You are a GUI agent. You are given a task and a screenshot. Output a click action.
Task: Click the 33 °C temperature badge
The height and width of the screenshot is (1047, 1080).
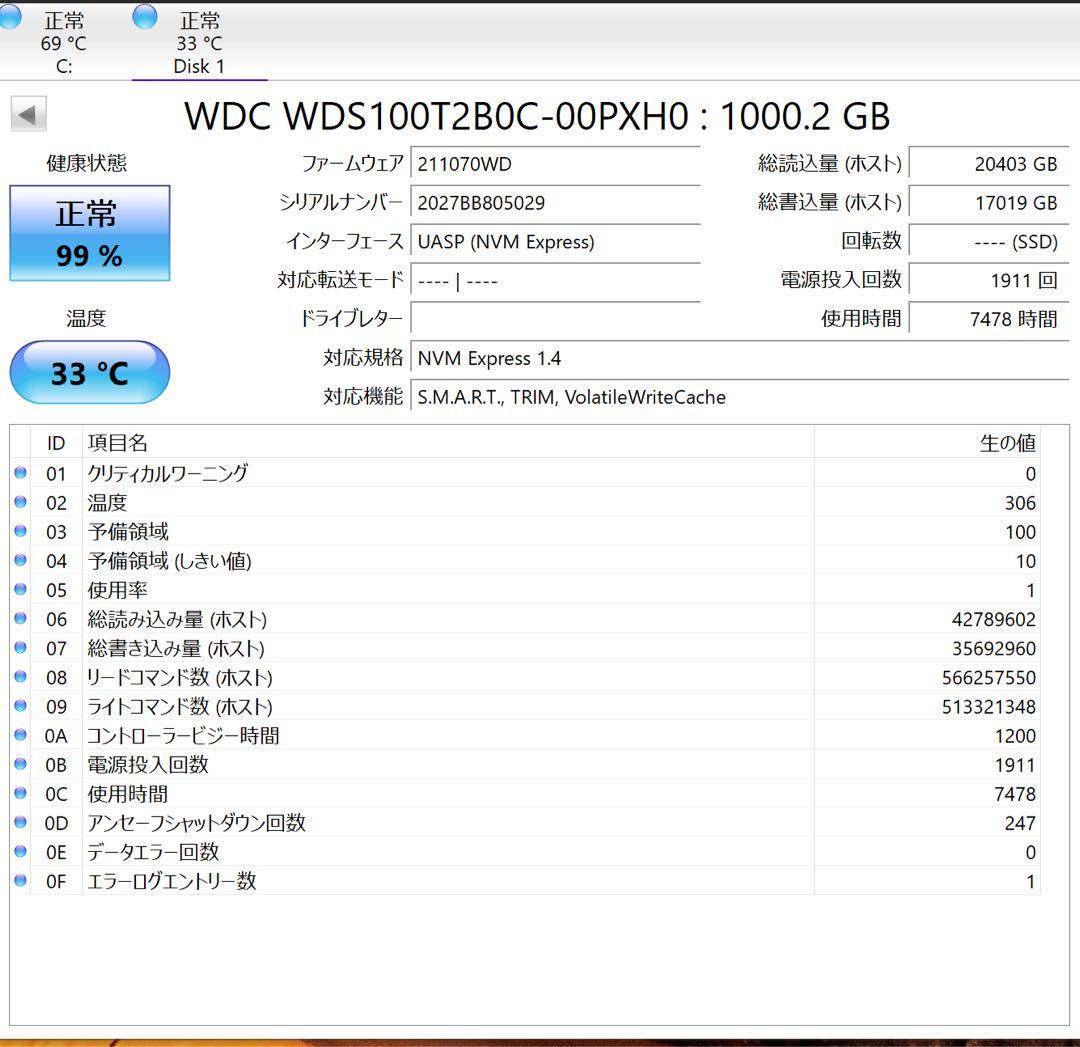click(89, 372)
